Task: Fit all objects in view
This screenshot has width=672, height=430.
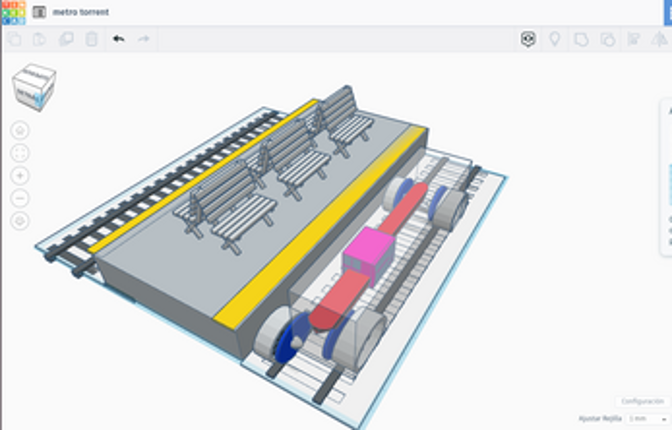Action: click(x=21, y=153)
